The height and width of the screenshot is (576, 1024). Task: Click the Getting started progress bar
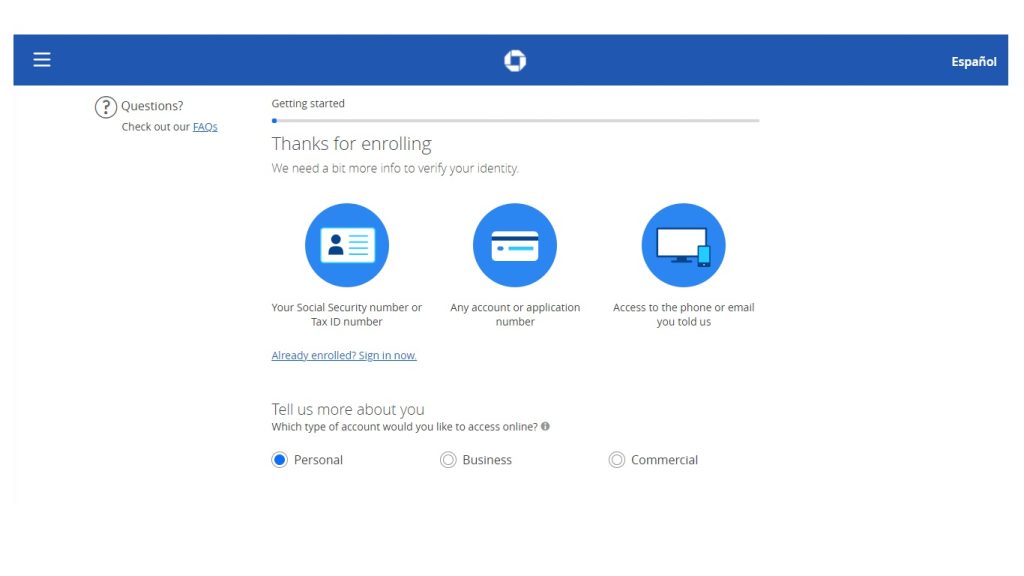pyautogui.click(x=515, y=121)
